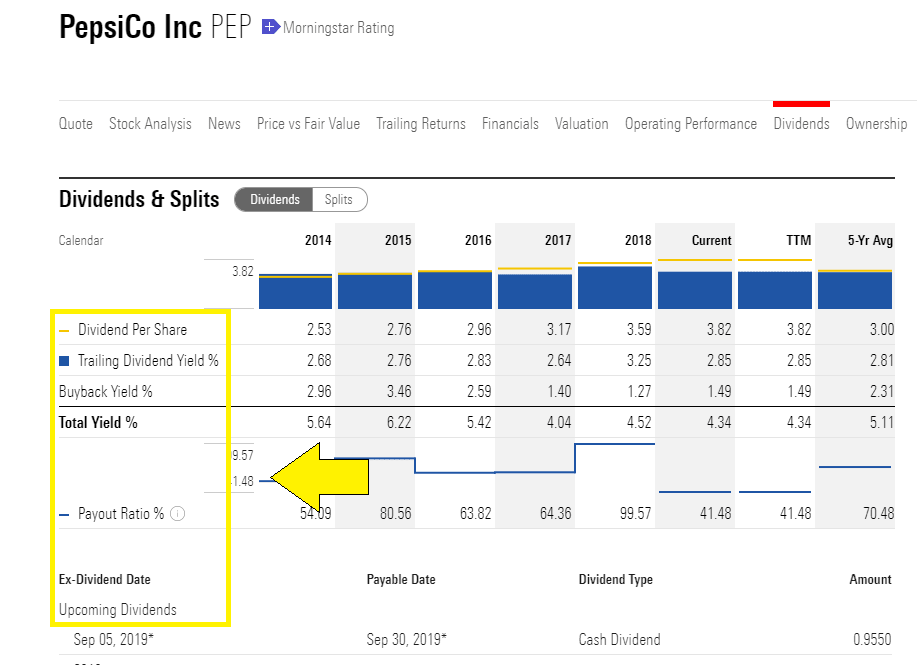Click the Sep 30, 2019 payable date
The image size is (917, 665).
pos(406,640)
